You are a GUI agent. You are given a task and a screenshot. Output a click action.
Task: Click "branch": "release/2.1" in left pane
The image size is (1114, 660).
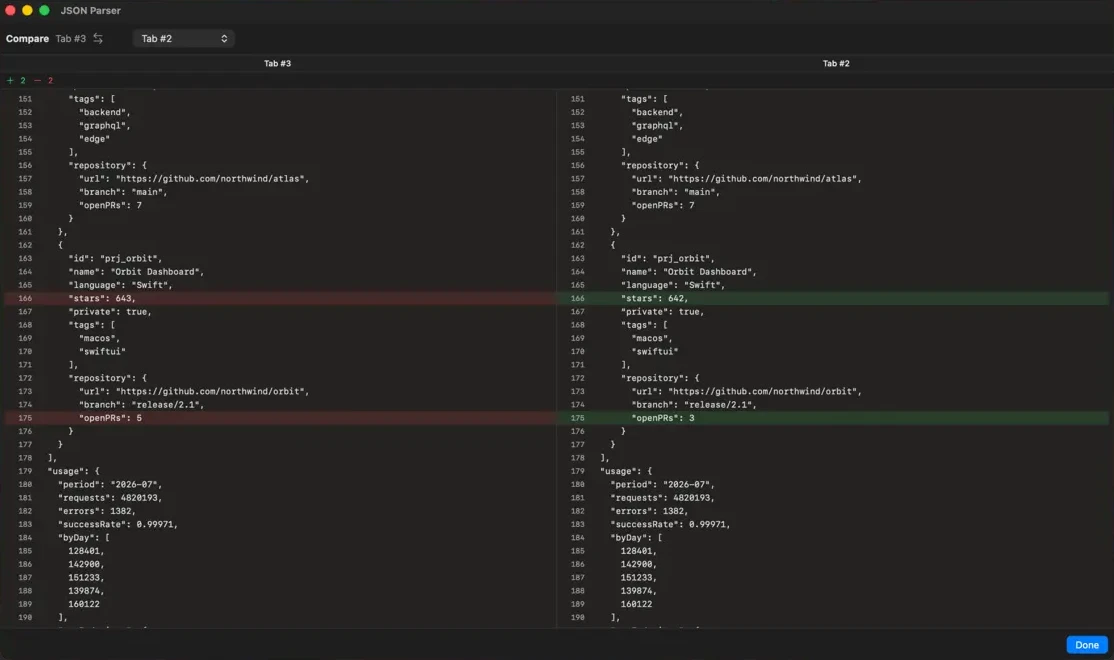point(141,404)
